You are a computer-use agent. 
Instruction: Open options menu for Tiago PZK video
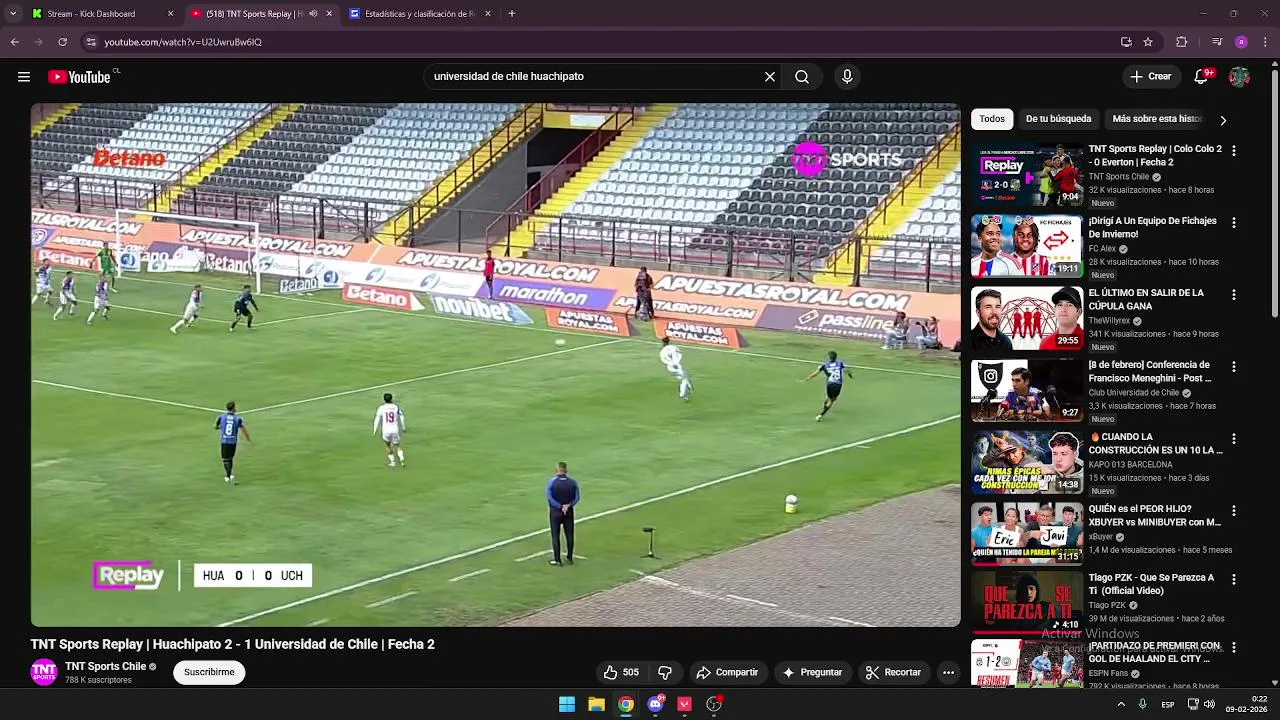point(1233,579)
